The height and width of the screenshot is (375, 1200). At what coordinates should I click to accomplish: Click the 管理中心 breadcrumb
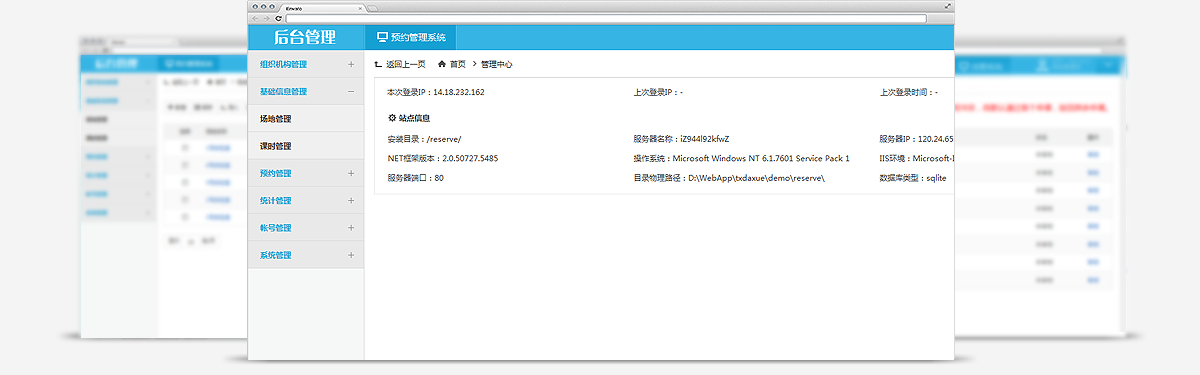497,64
